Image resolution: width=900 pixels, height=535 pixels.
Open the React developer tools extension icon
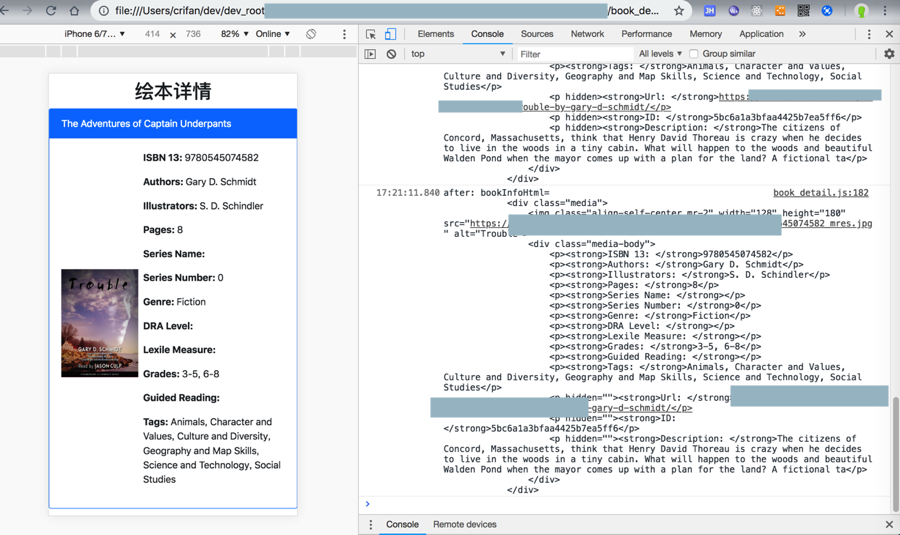pos(757,10)
